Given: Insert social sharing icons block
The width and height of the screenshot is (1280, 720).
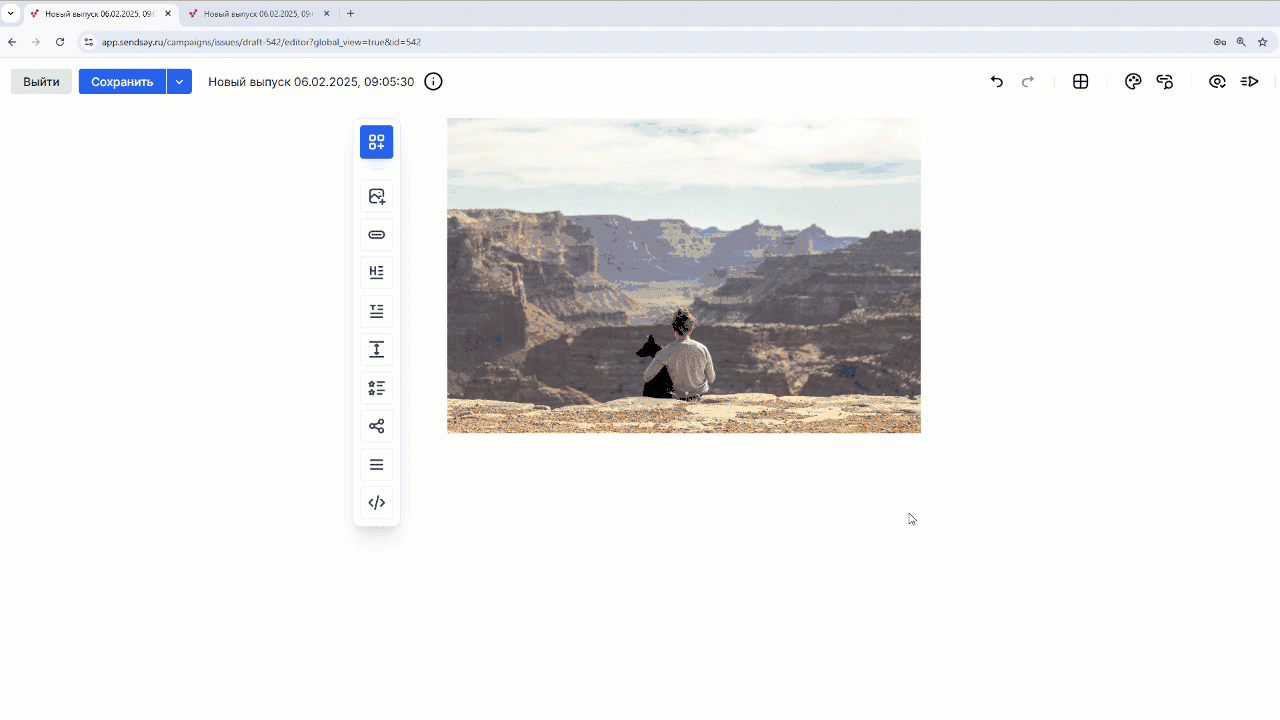Looking at the screenshot, I should click(377, 425).
